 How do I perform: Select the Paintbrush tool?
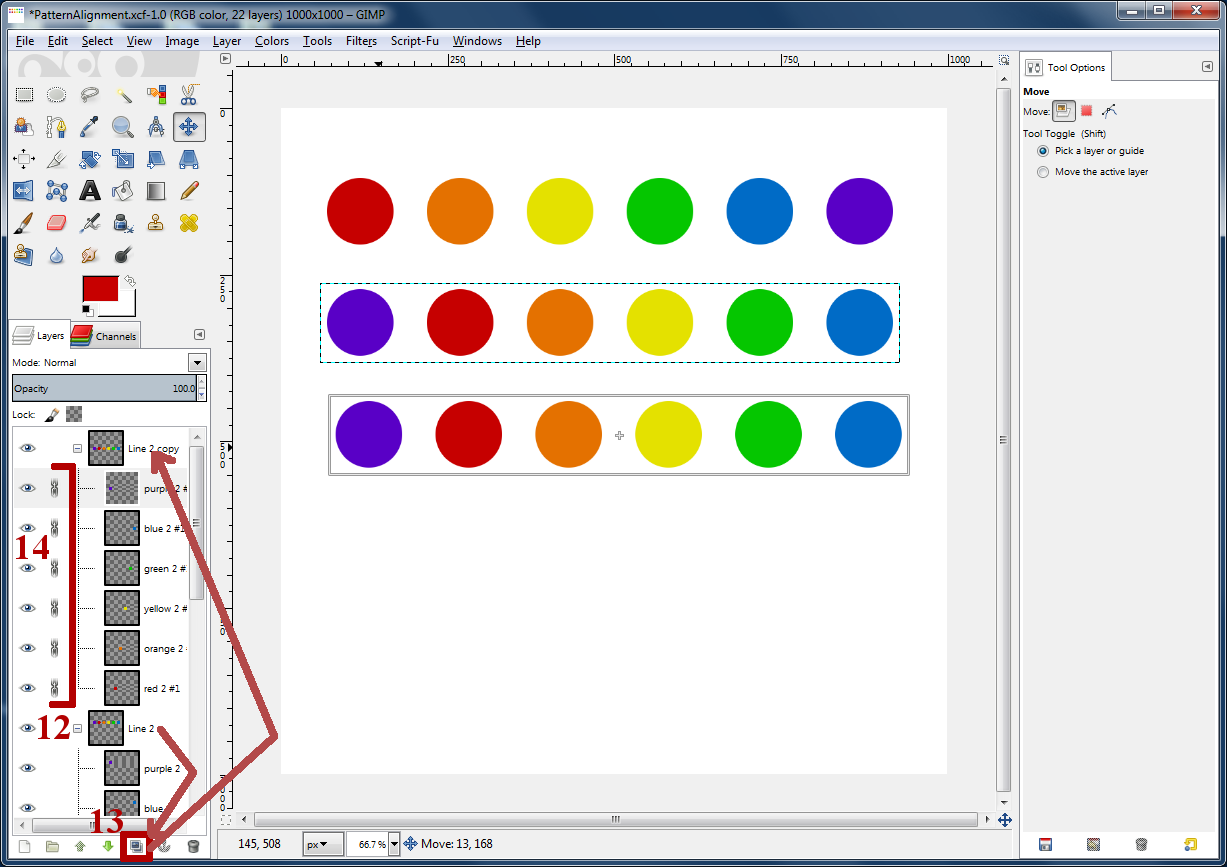[x=24, y=222]
